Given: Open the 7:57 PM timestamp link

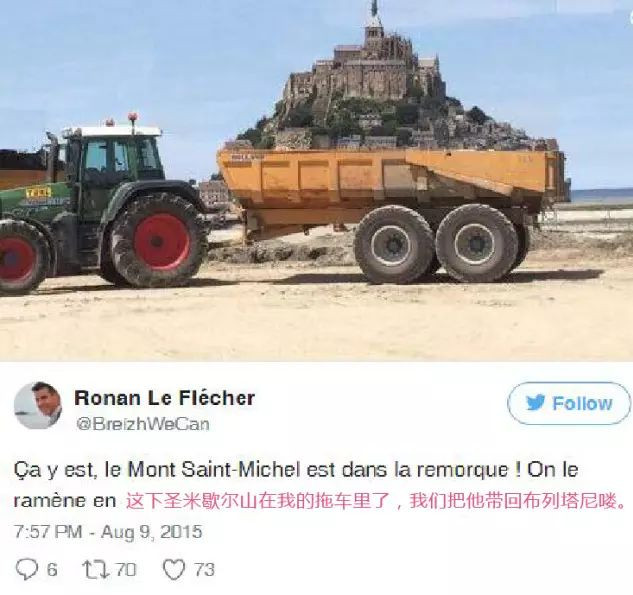Looking at the screenshot, I should point(48,532).
